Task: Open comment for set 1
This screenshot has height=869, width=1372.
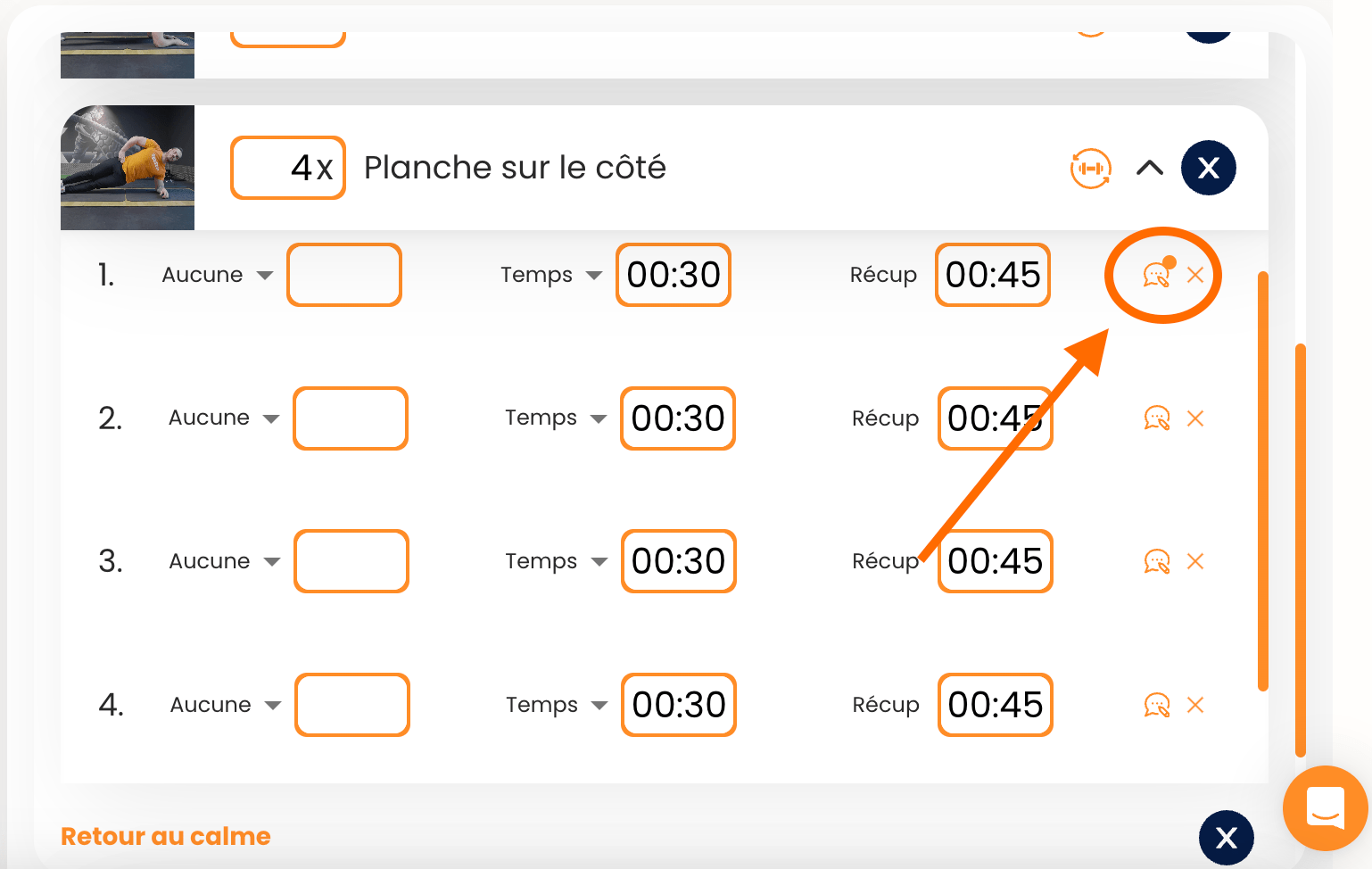Action: [x=1157, y=275]
